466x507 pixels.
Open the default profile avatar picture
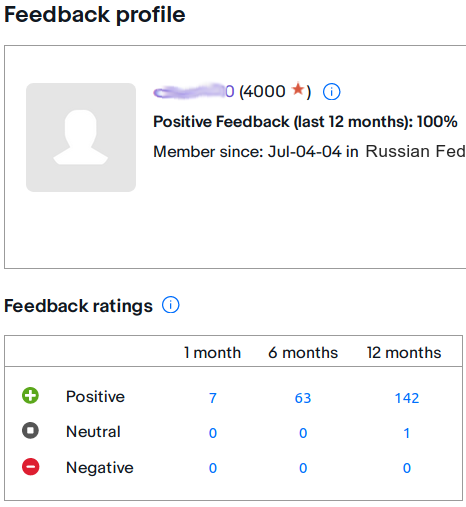pos(81,137)
